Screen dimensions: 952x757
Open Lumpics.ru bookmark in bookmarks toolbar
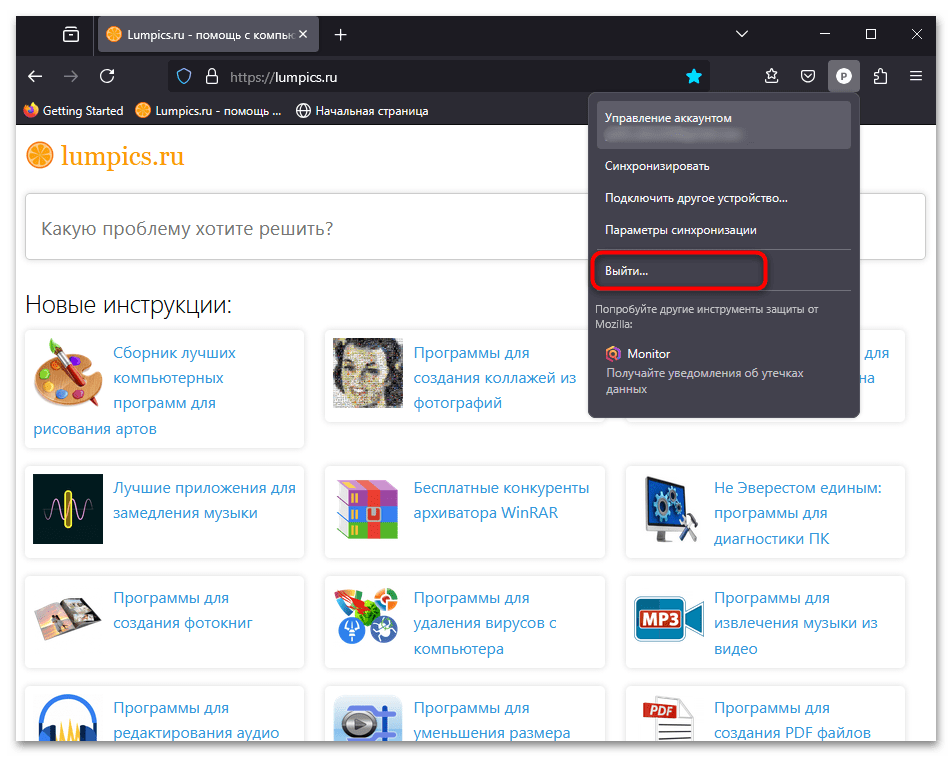(x=208, y=111)
